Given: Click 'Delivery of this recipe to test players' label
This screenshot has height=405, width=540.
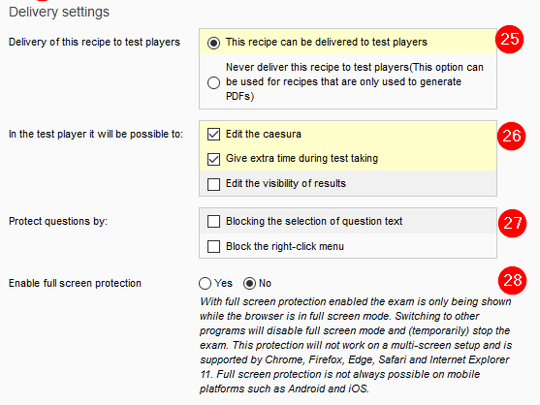Looking at the screenshot, I should 94,42.
